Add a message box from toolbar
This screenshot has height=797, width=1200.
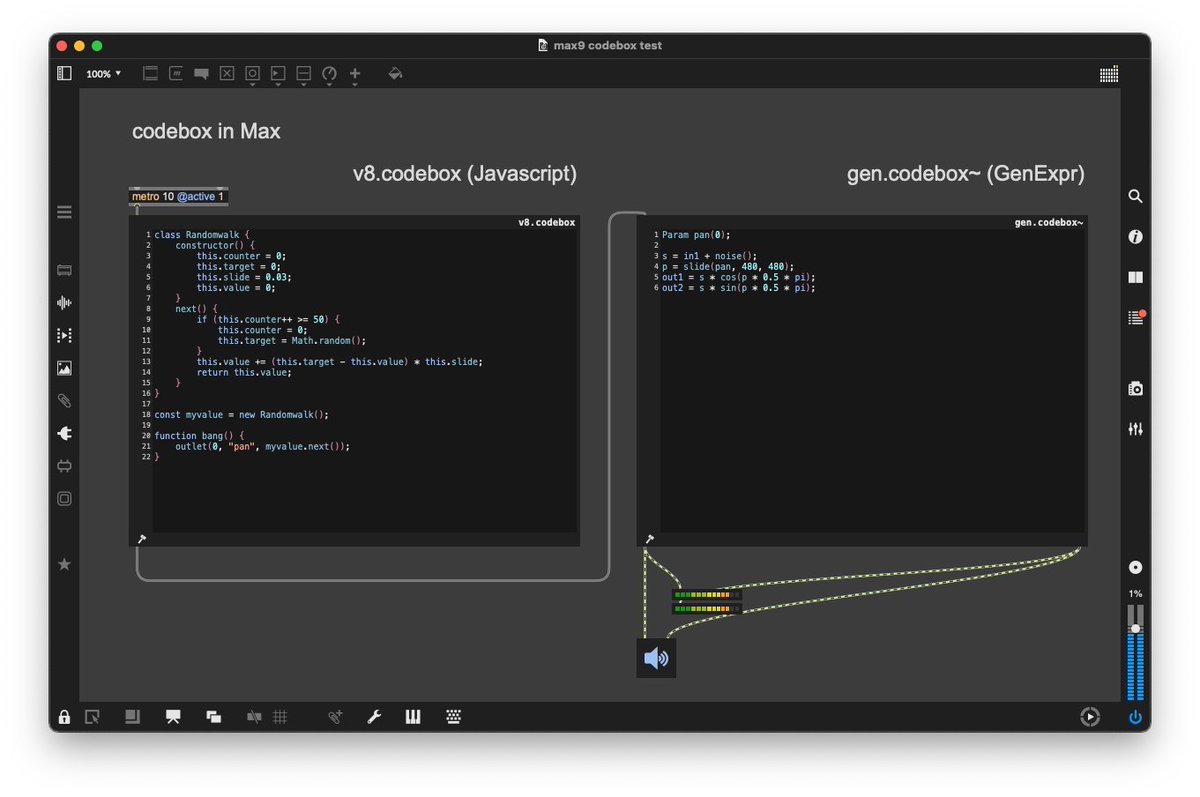click(x=176, y=73)
